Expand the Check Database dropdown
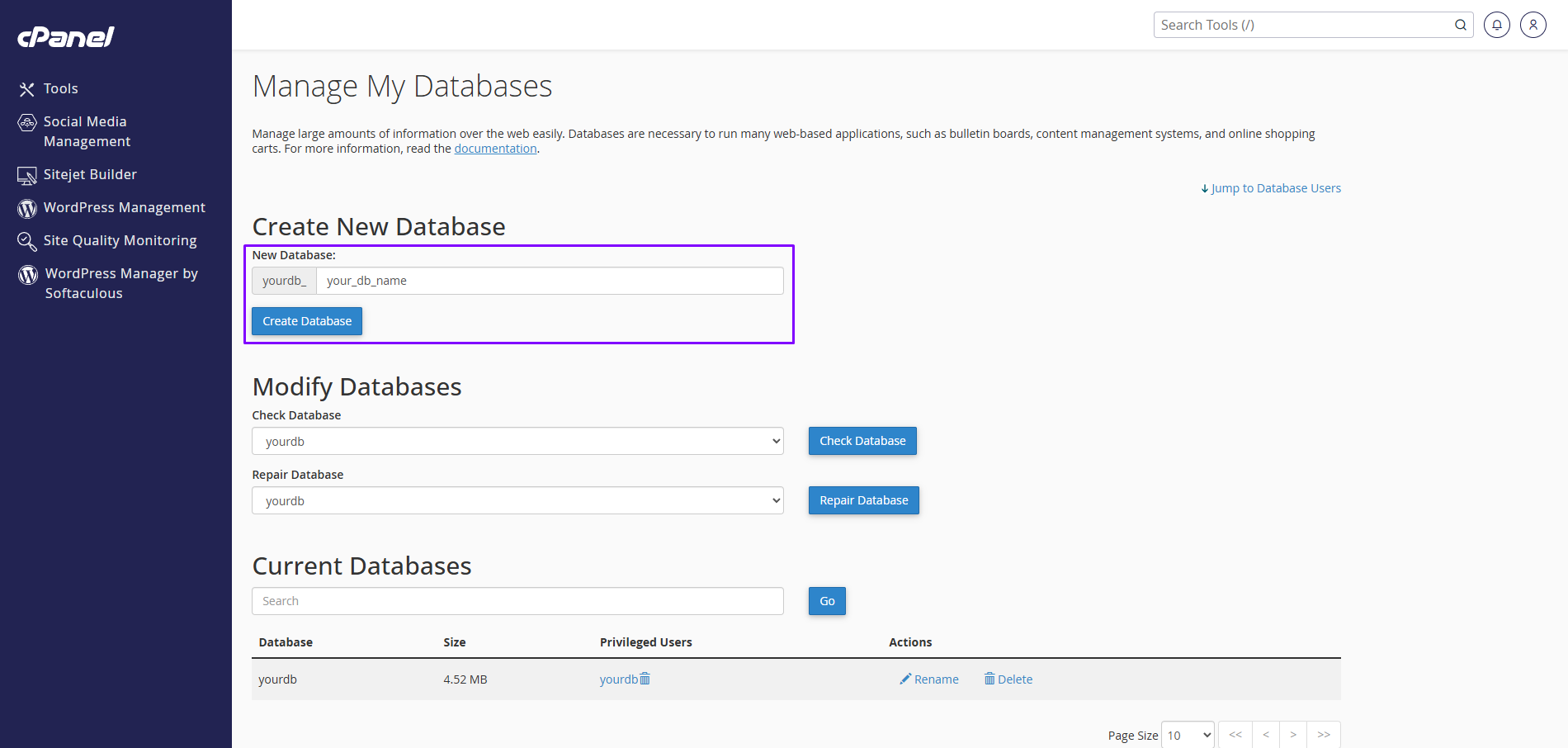 517,441
